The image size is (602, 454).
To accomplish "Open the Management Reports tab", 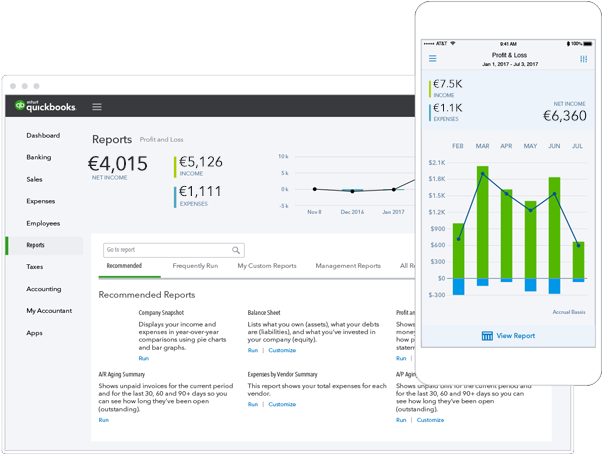I will coord(348,266).
